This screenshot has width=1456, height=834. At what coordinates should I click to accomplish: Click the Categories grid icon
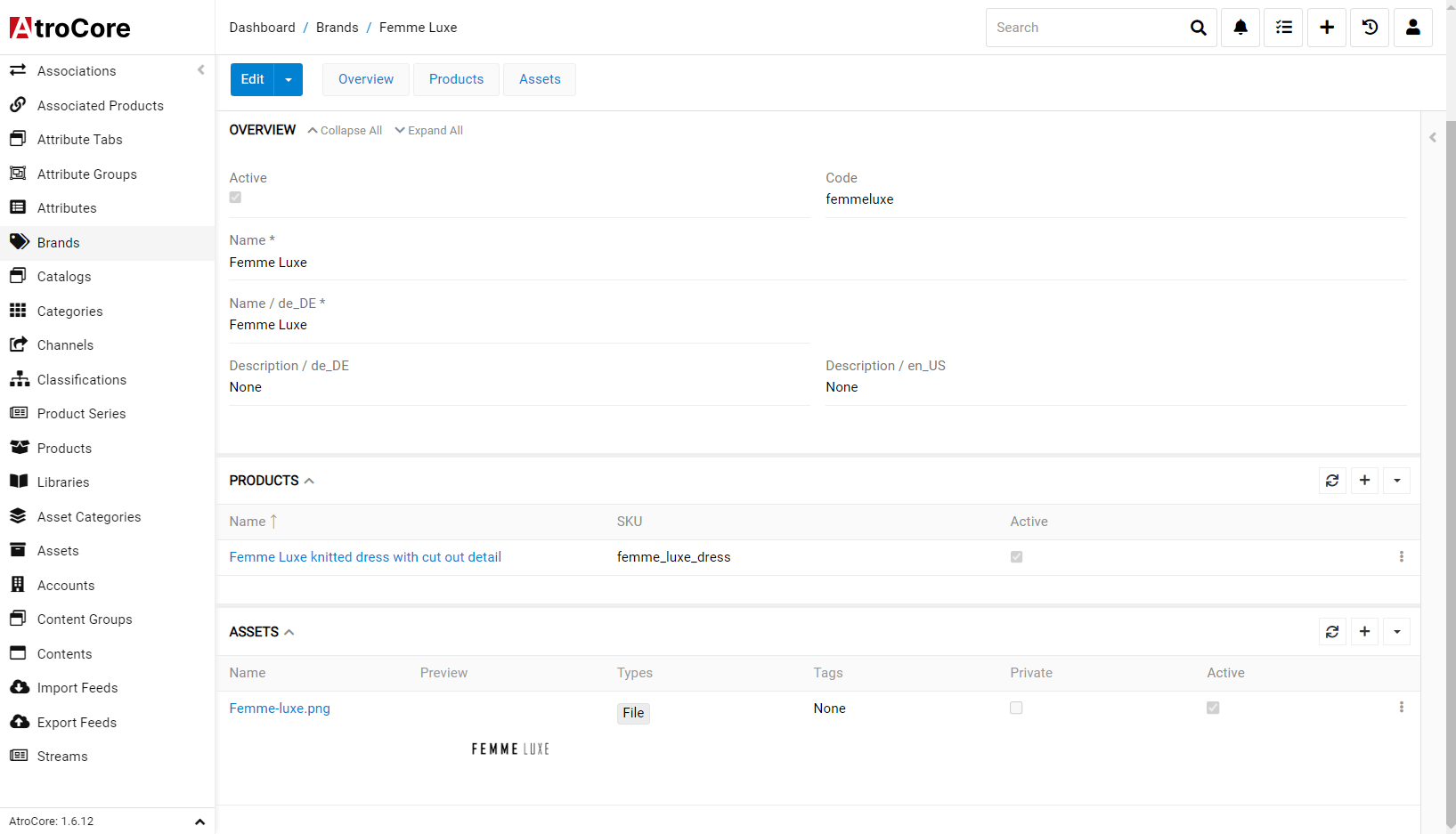[x=18, y=310]
